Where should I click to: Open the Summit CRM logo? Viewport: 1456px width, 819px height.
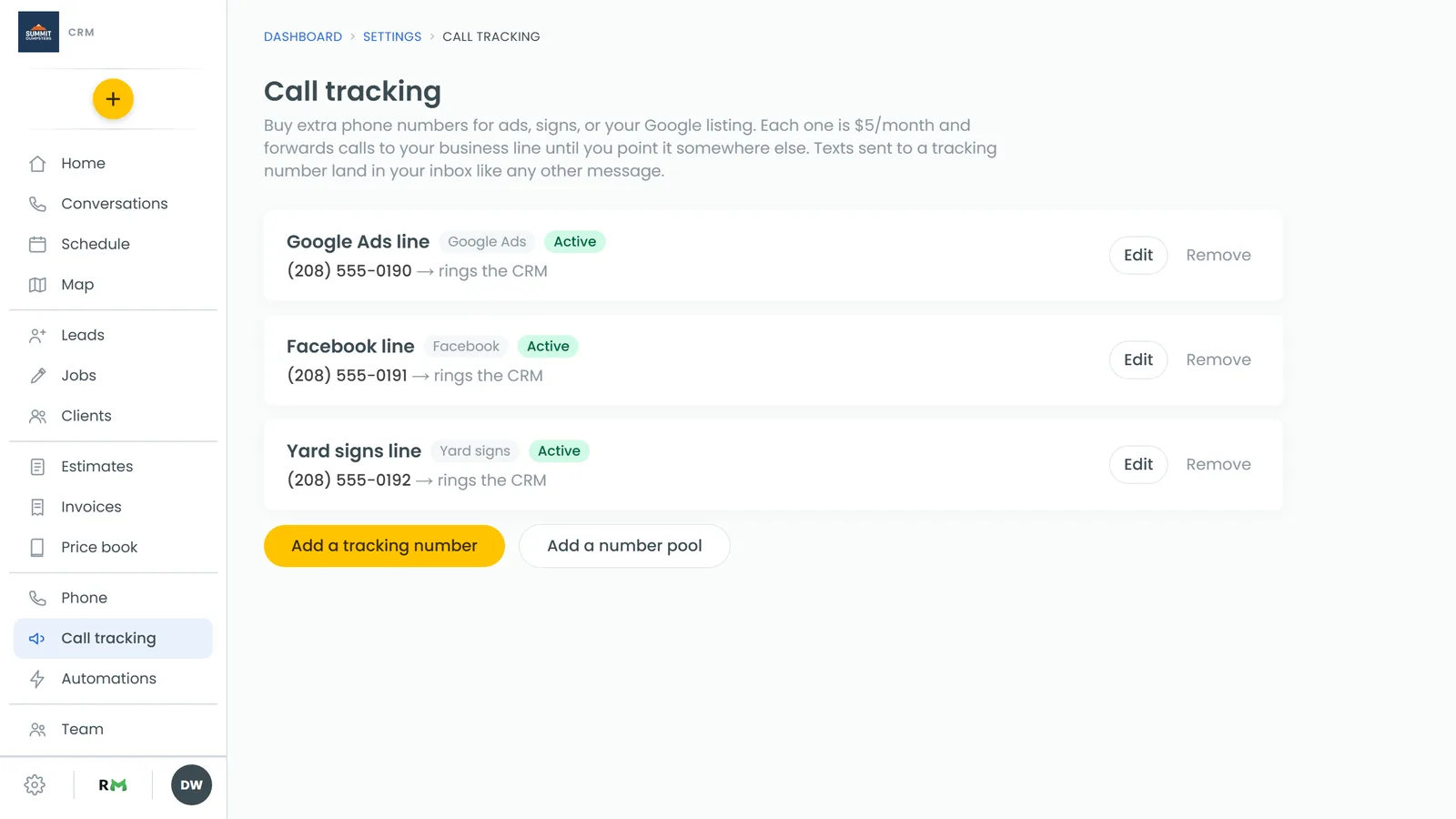point(38,32)
